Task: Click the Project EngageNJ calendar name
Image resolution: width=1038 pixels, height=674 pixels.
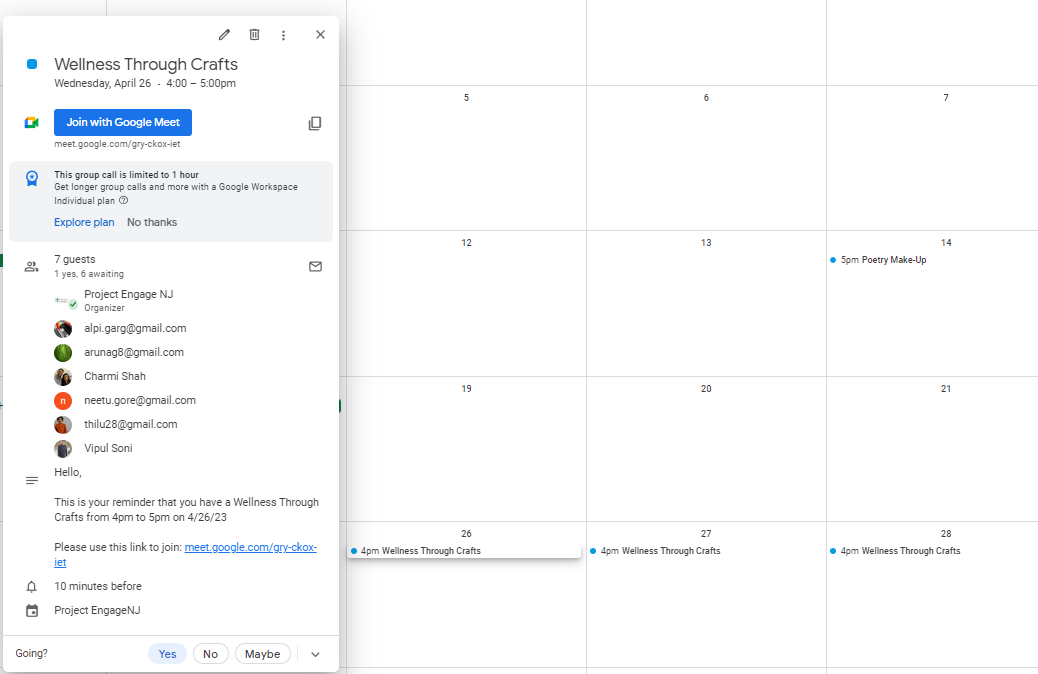Action: 97,610
